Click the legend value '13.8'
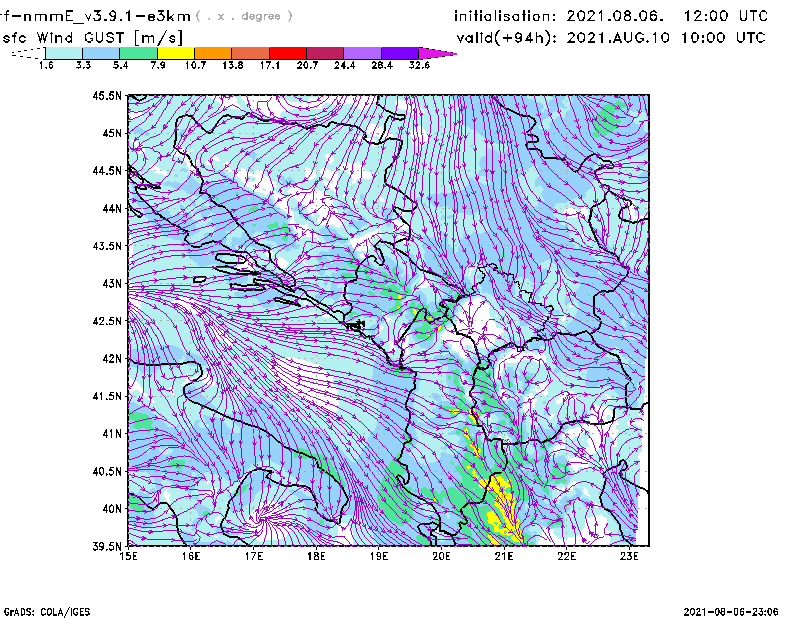 (x=233, y=65)
